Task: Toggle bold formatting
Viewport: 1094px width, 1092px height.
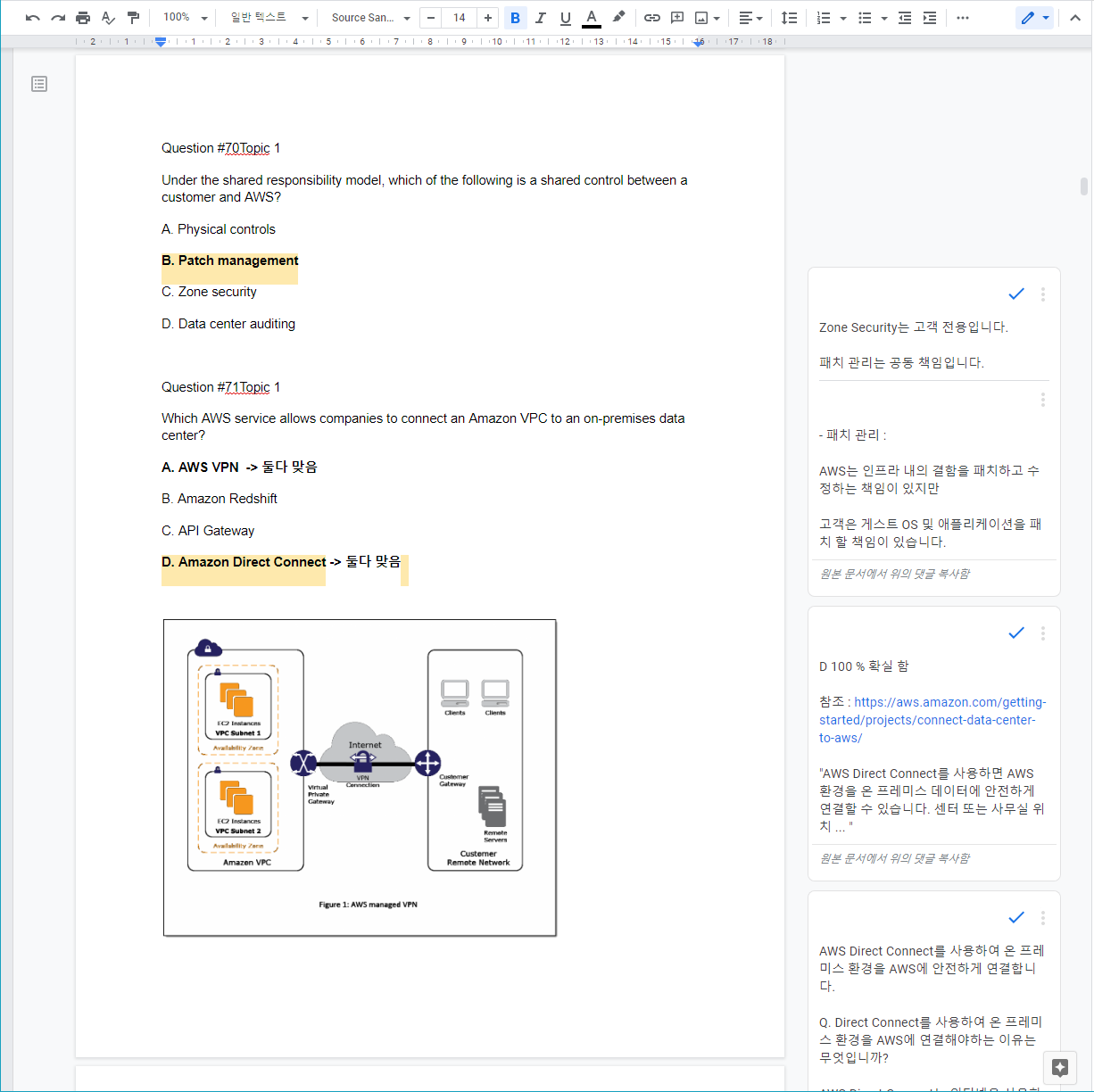Action: (x=515, y=18)
